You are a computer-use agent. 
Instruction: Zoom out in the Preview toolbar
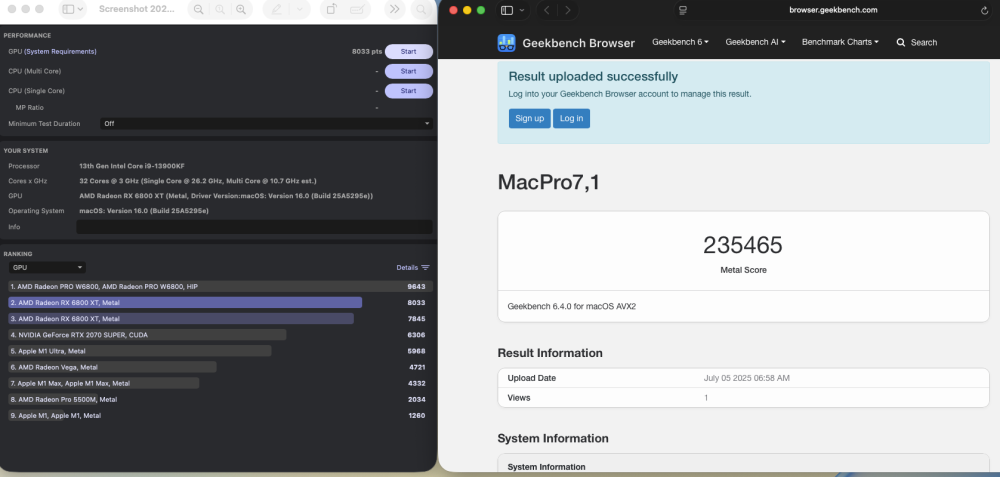pos(199,10)
